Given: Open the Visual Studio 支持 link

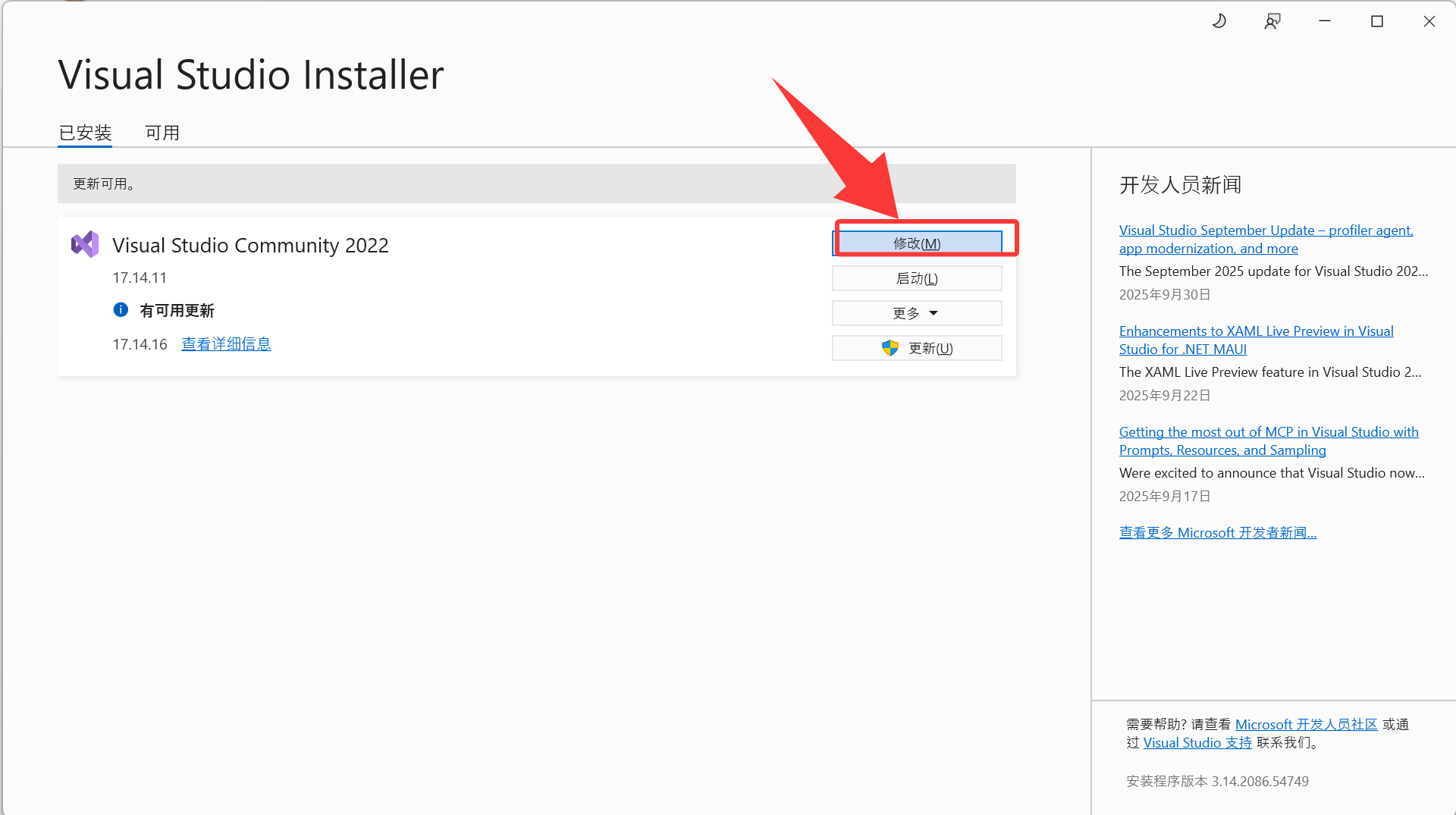Looking at the screenshot, I should (1197, 743).
